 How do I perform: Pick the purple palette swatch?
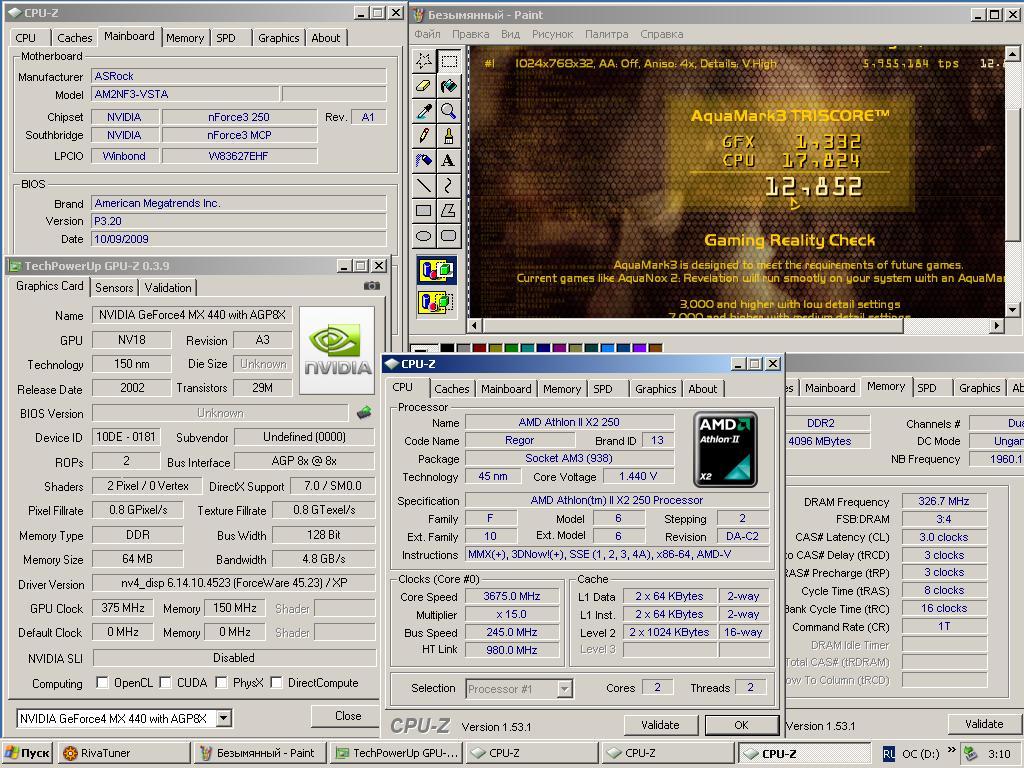point(560,348)
